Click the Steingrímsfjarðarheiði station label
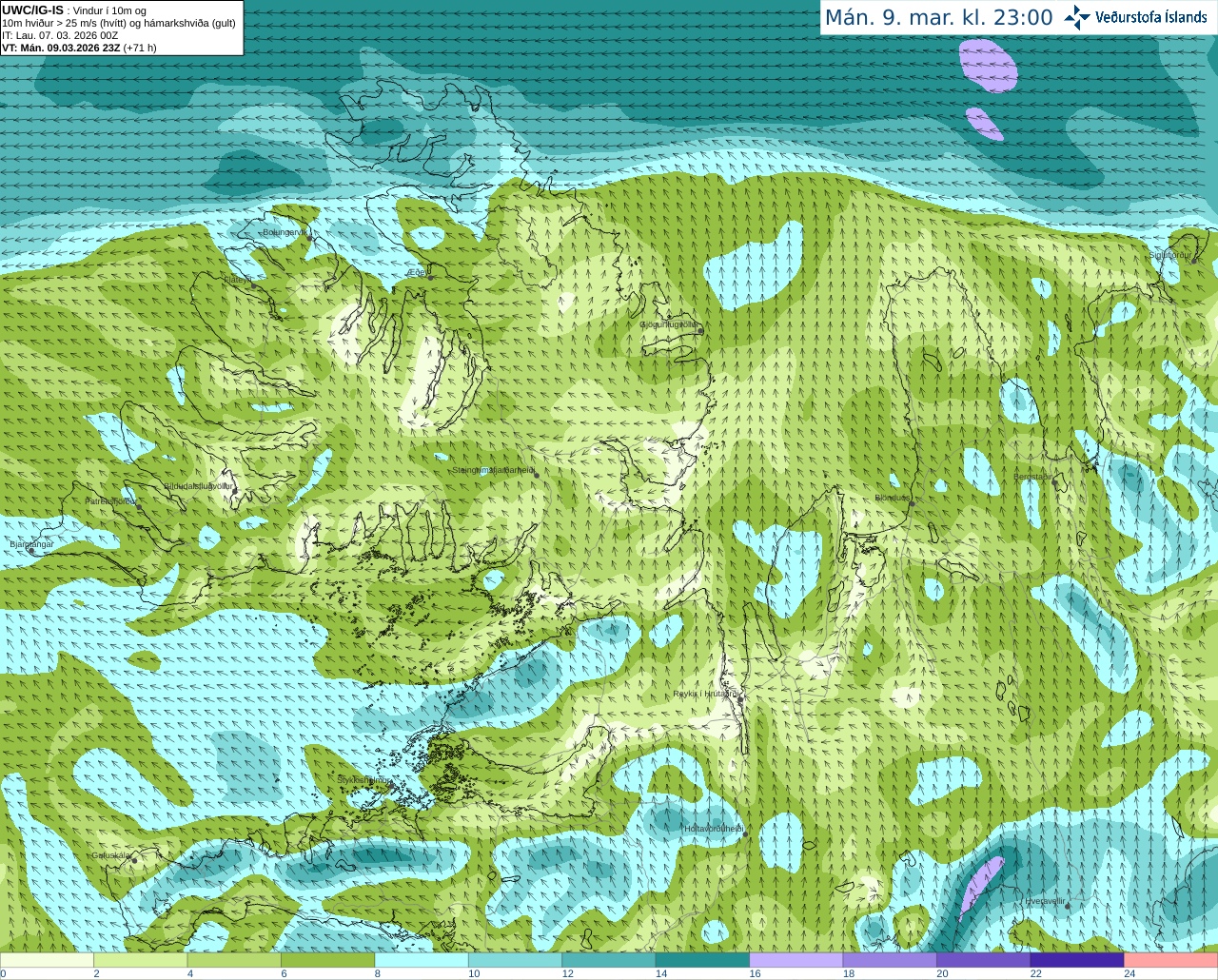This screenshot has height=980, width=1218. [492, 470]
